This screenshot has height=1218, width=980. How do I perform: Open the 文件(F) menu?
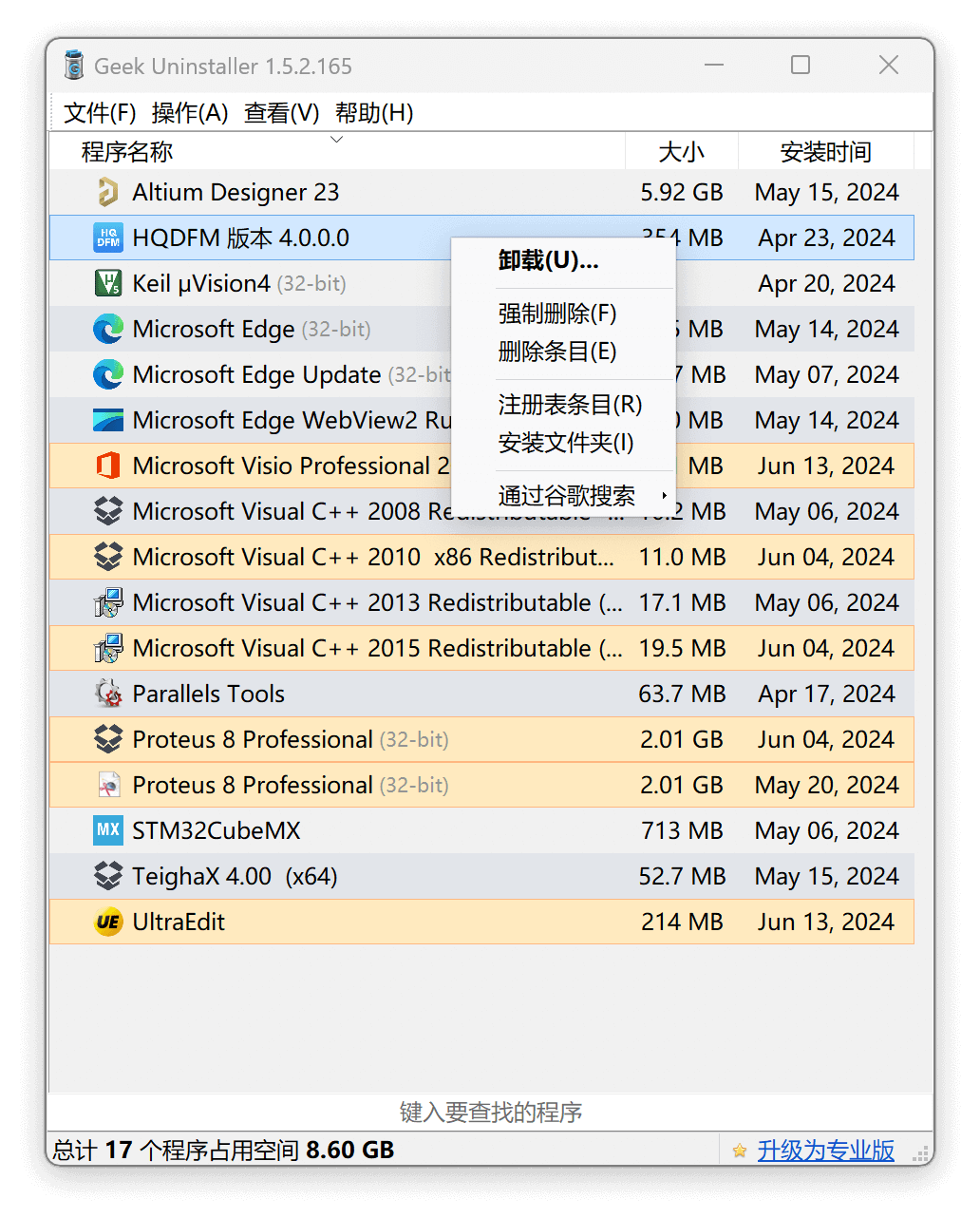point(99,112)
